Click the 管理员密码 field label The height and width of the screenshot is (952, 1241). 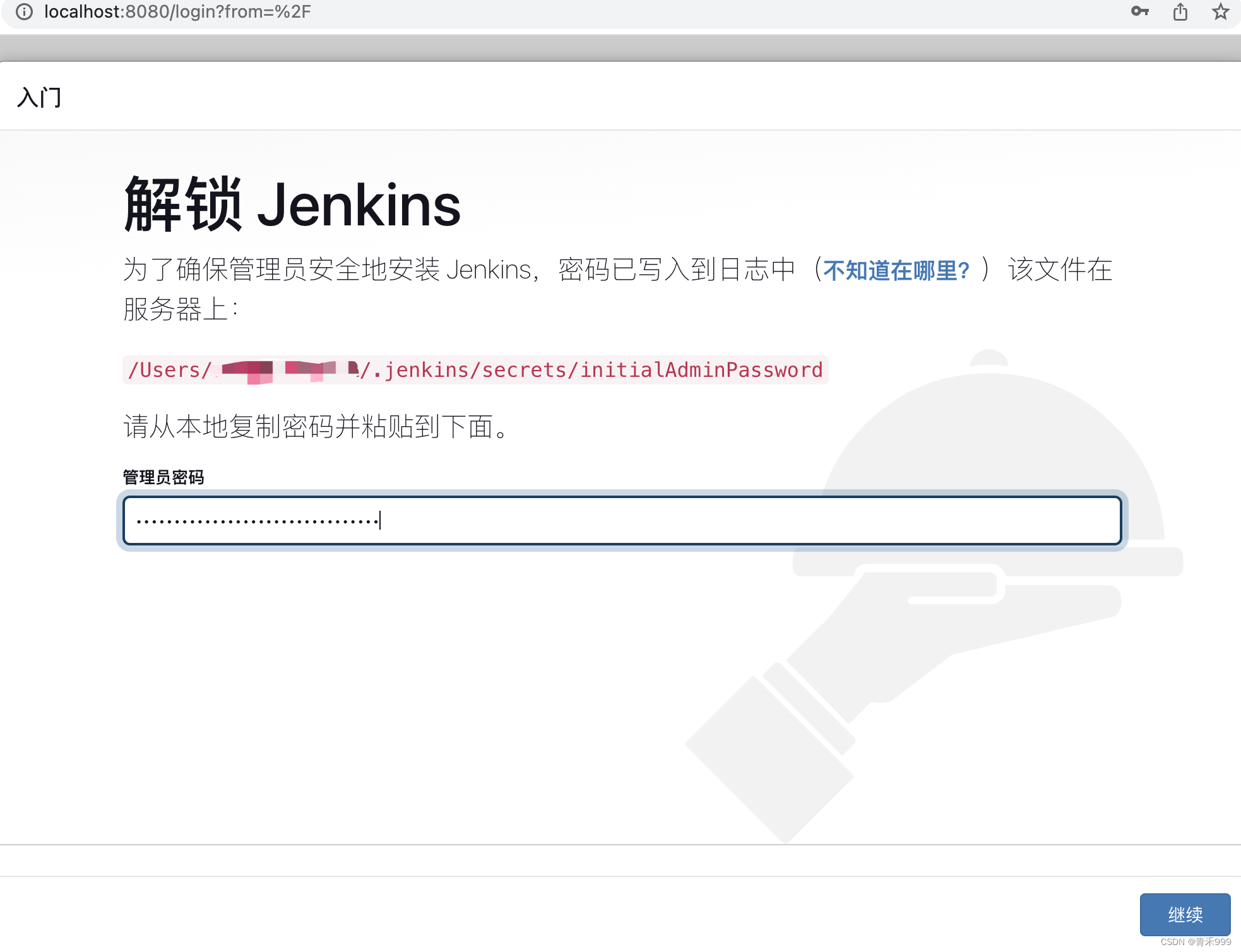point(163,477)
